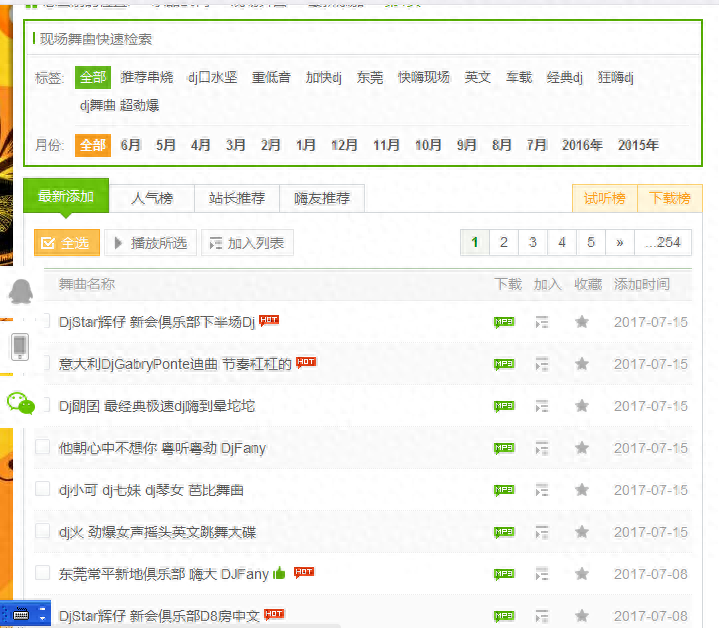
Task: Check the box for 东莞常平新地俱乐部 track
Action: [x=43, y=573]
